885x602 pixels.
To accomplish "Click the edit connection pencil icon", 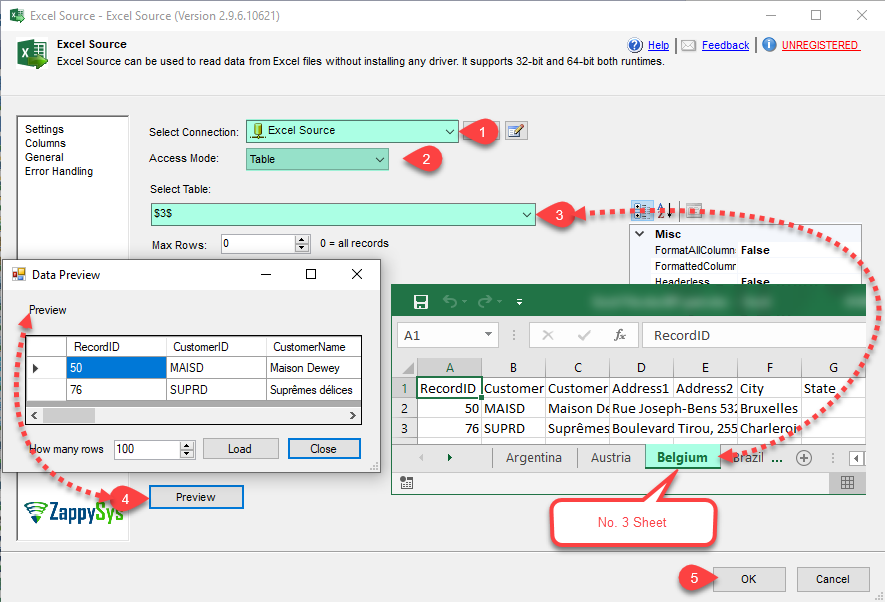I will point(516,131).
